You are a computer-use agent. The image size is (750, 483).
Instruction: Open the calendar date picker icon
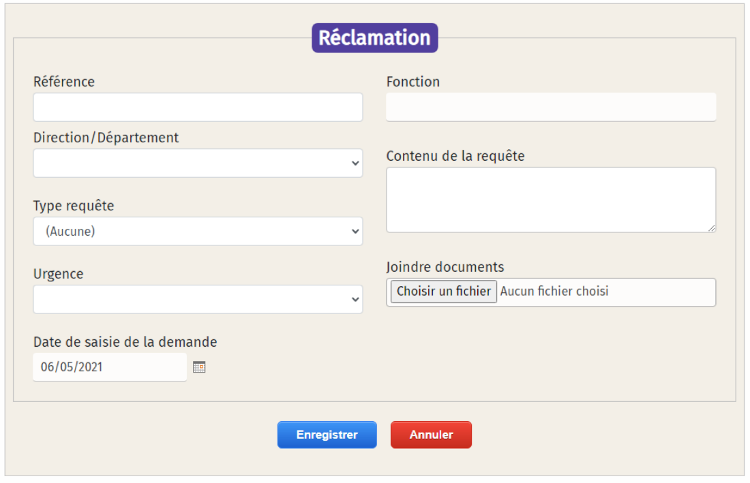[199, 367]
